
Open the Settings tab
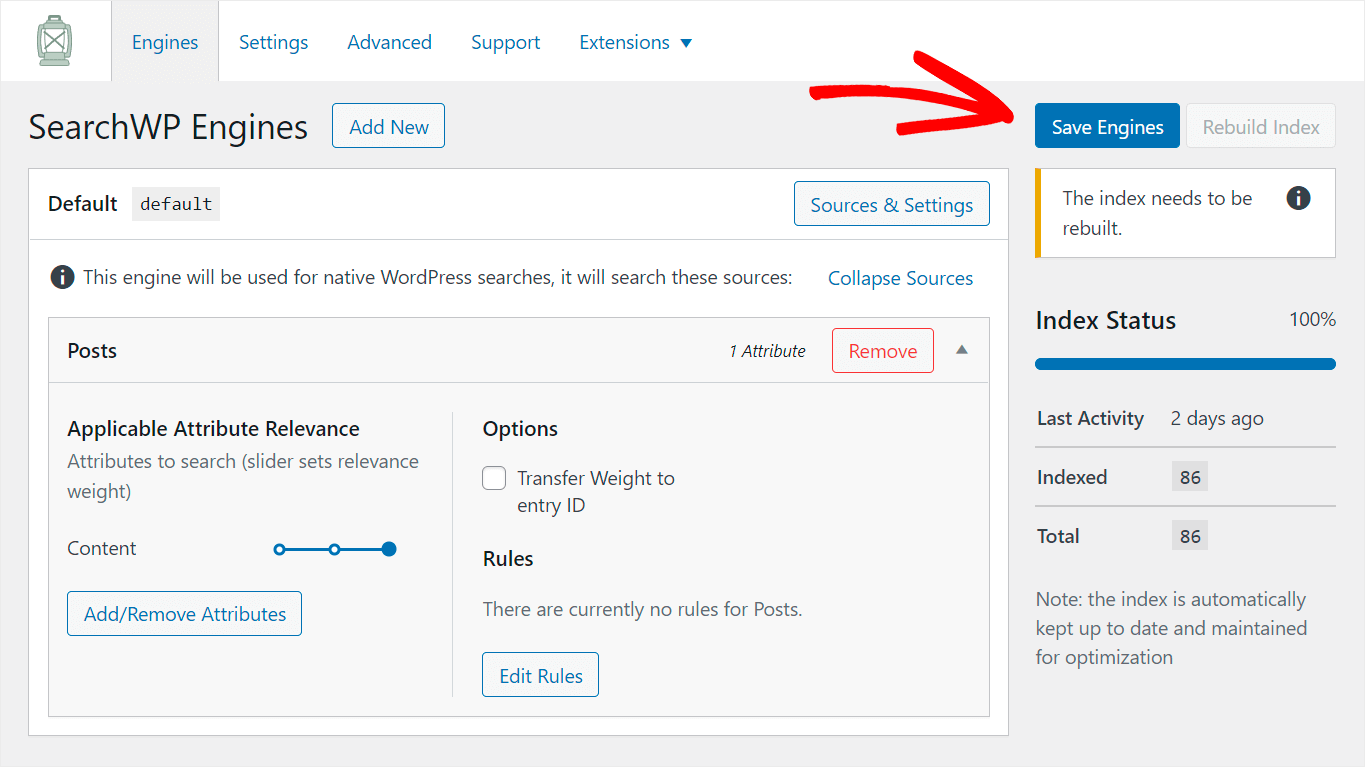click(x=273, y=42)
